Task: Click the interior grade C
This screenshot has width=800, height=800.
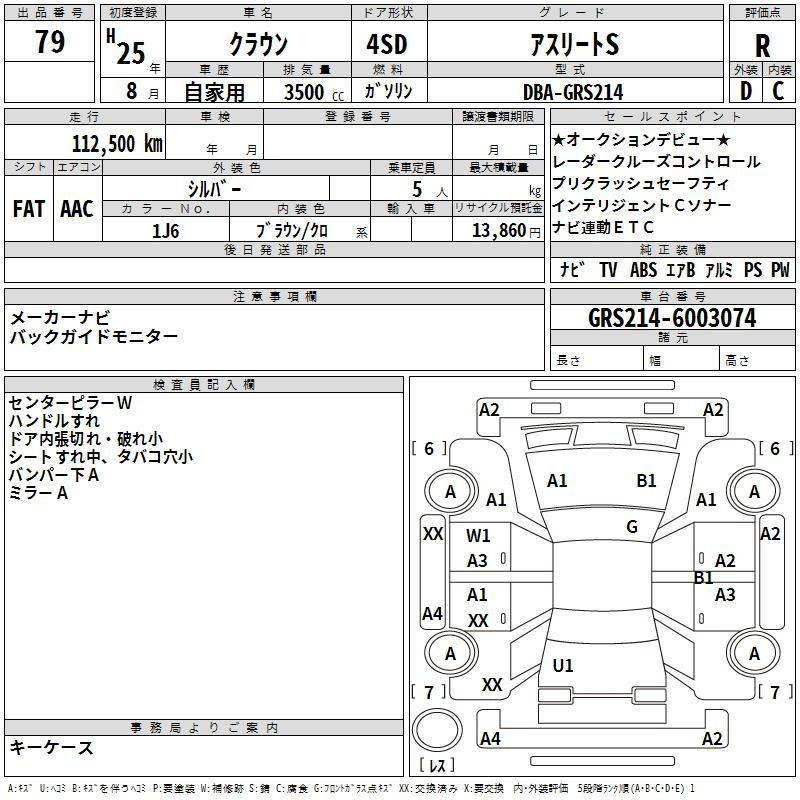Action: click(778, 91)
